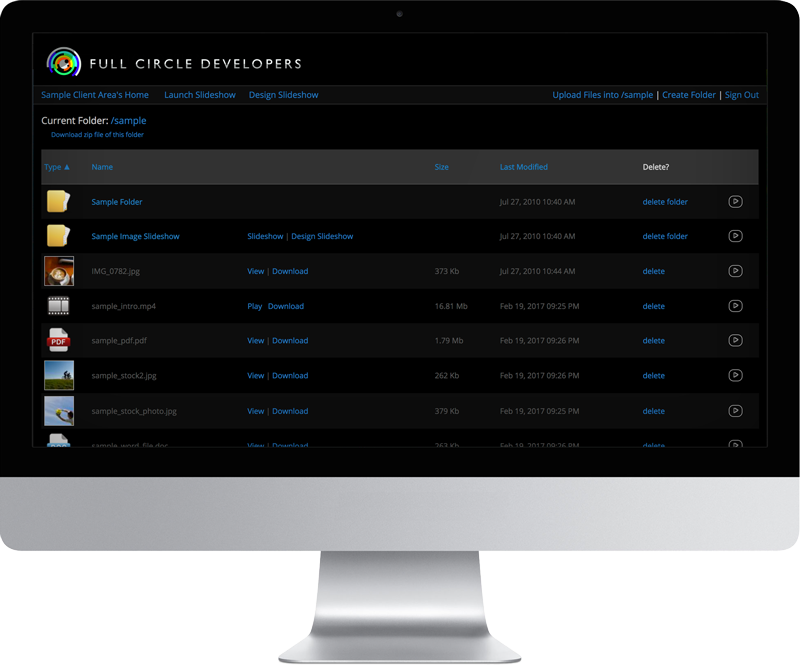Open Design Slideshow in the navigation bar
The width and height of the screenshot is (800, 665).
coord(284,95)
